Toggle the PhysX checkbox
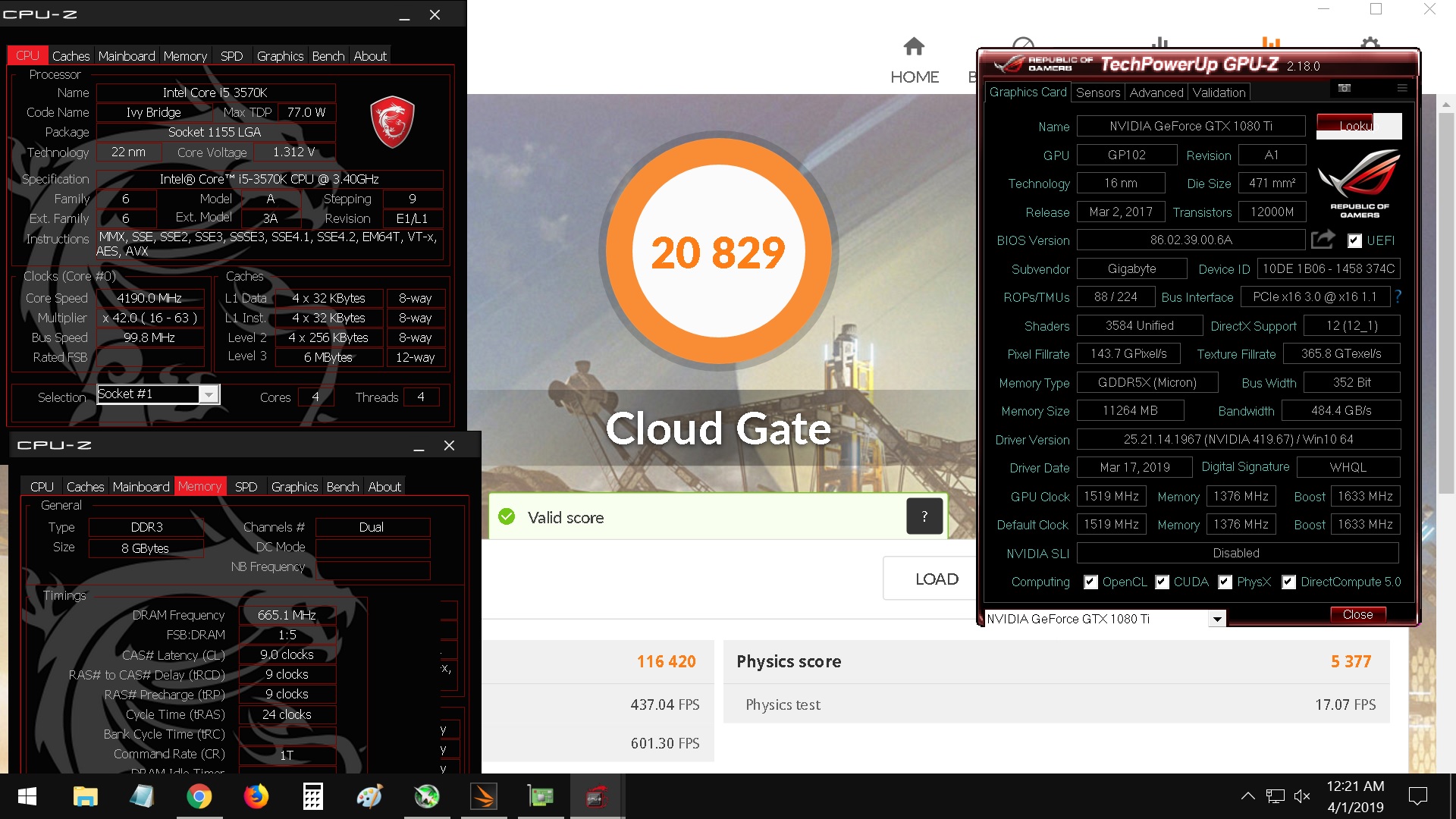This screenshot has height=819, width=1456. tap(1225, 582)
